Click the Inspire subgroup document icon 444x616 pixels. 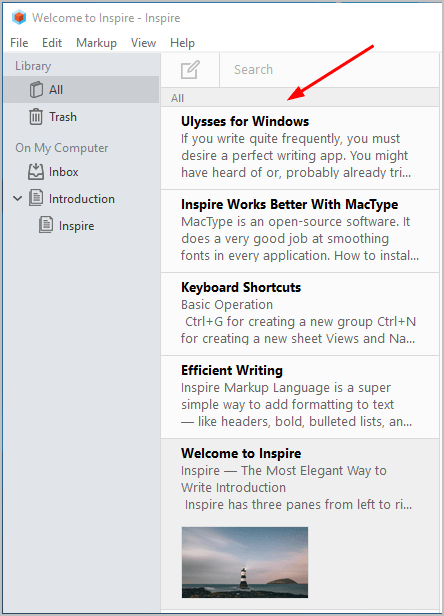46,225
